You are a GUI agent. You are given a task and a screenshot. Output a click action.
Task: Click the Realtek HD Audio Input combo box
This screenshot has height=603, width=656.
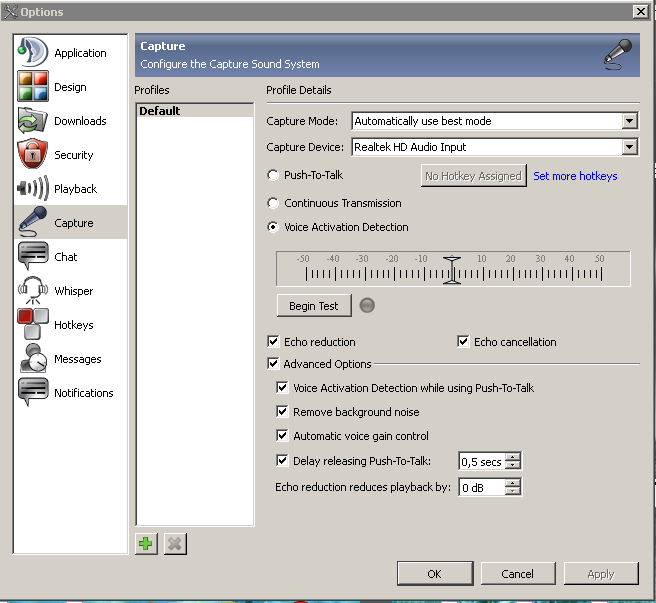pyautogui.click(x=495, y=147)
